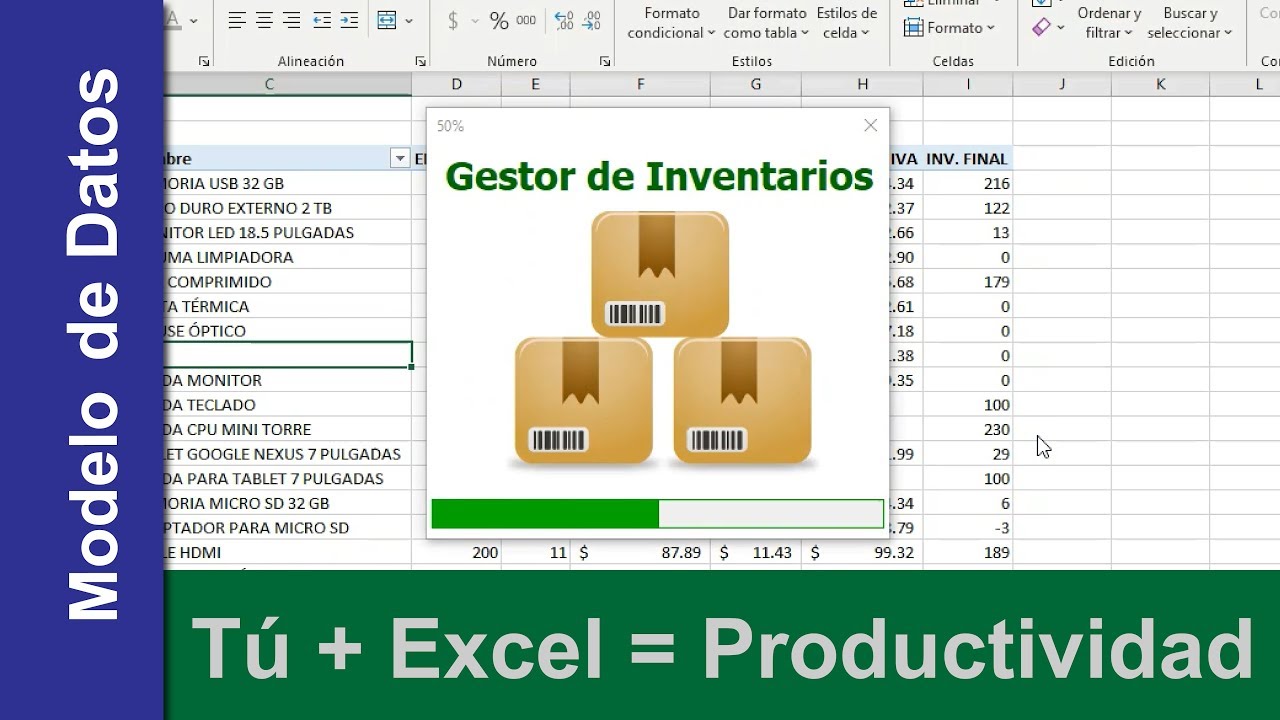Click the green loading progress bar
Screen dimensions: 1280x720
click(x=657, y=514)
